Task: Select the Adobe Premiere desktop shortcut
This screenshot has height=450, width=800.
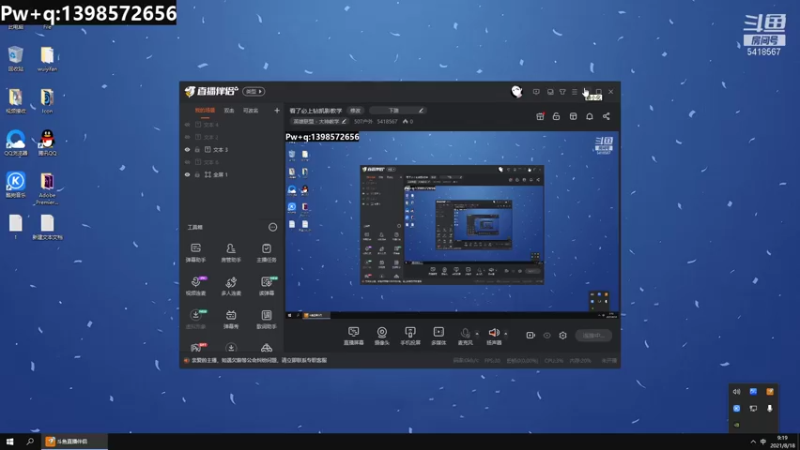Action: click(x=47, y=188)
